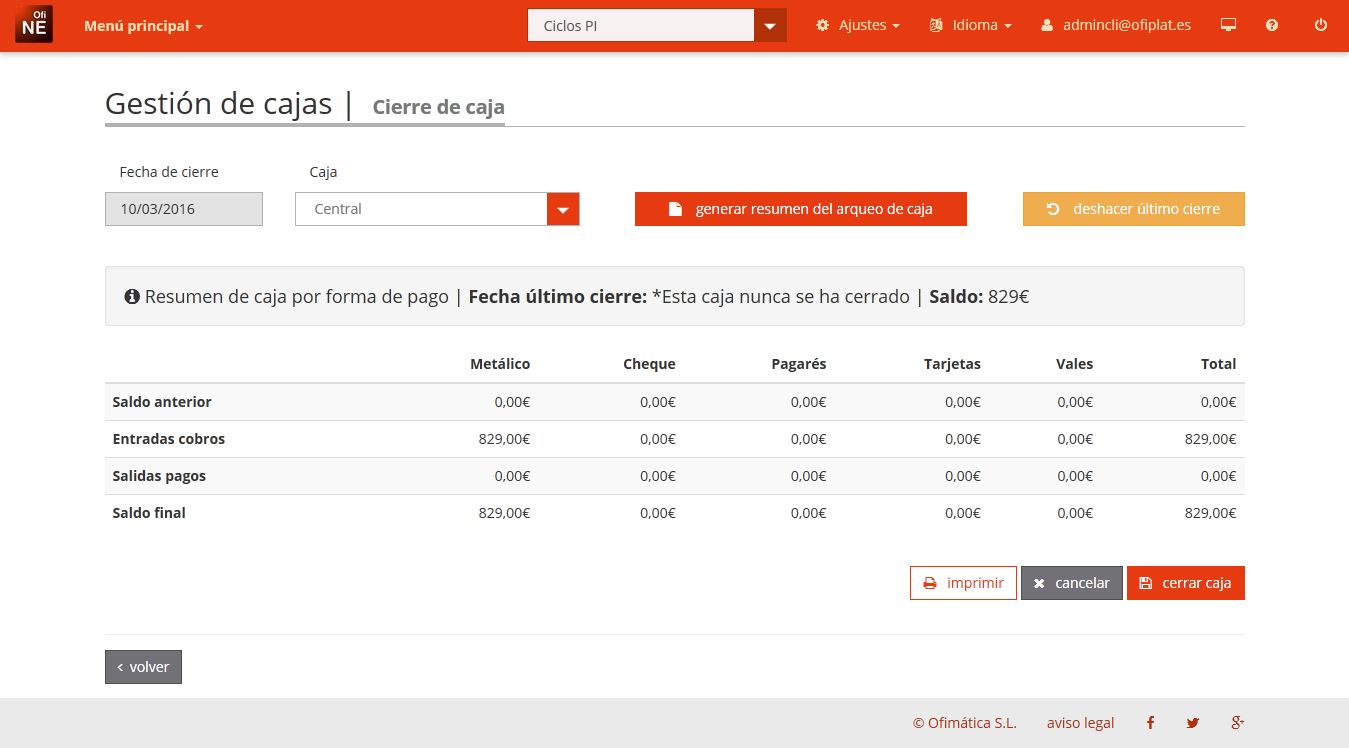The image size is (1349, 748).
Task: Click the Fecha último cierre label
Action: click(557, 297)
